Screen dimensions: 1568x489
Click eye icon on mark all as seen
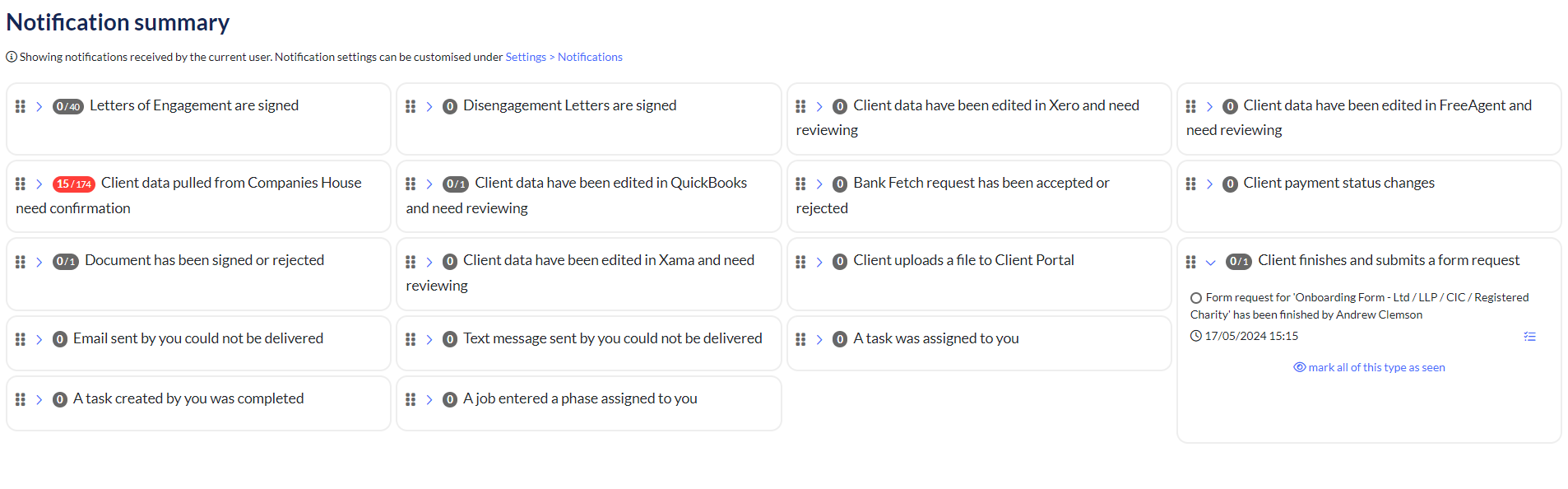[x=1300, y=367]
